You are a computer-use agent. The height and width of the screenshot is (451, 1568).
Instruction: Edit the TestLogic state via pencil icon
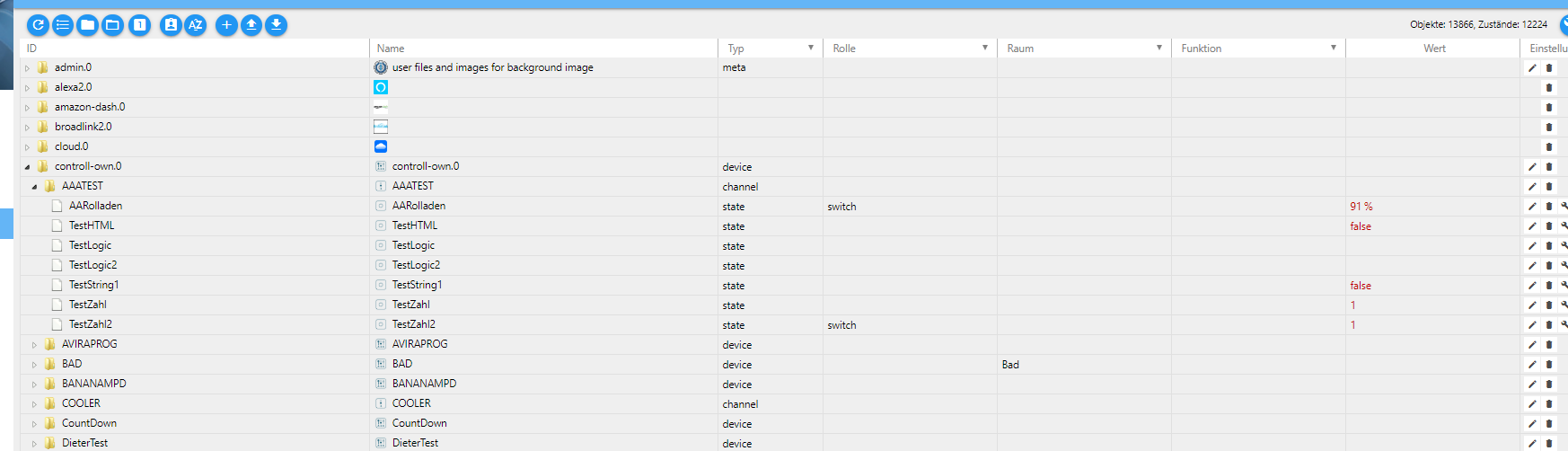click(x=1532, y=245)
